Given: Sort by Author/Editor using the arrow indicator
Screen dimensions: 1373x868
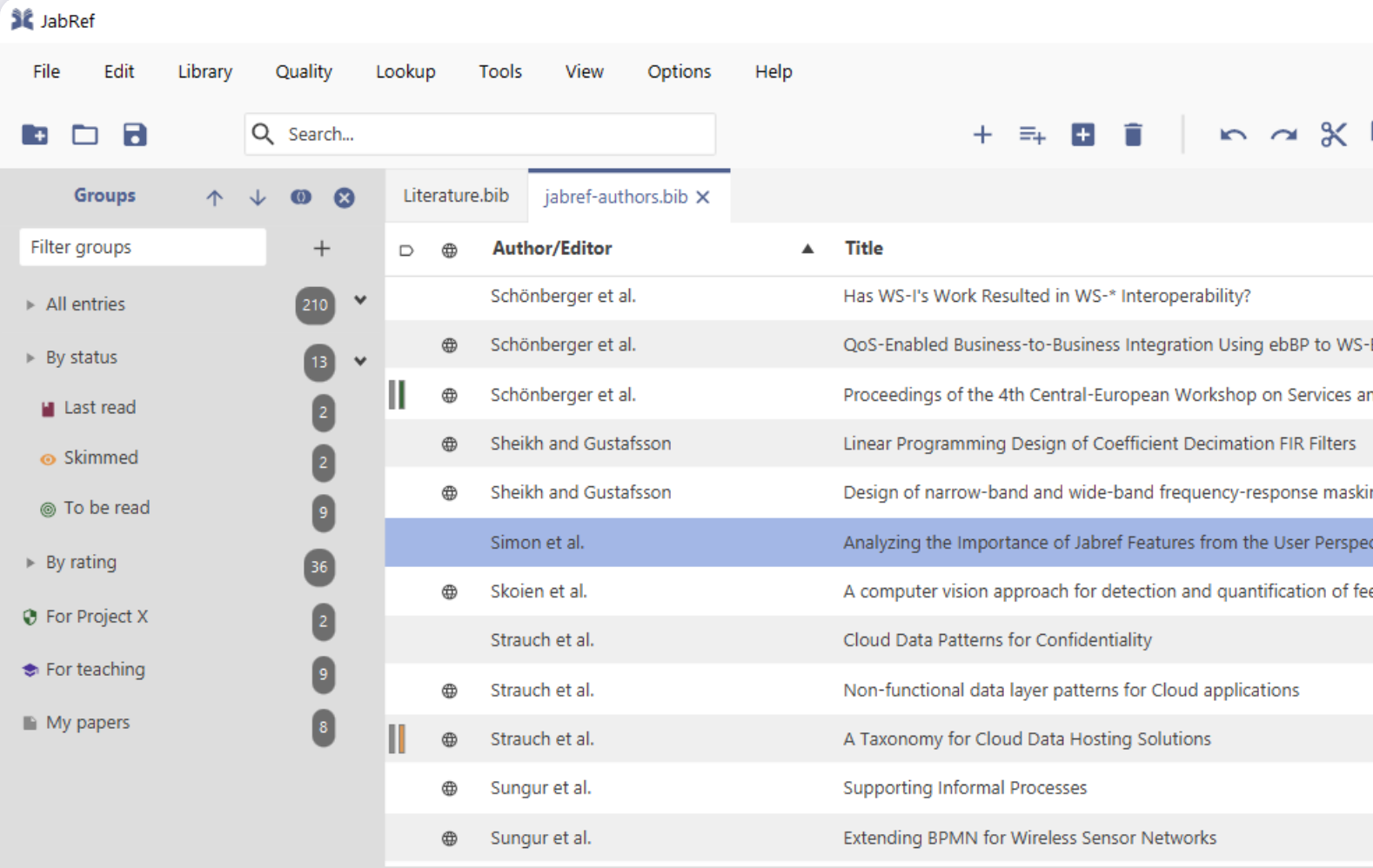Looking at the screenshot, I should (x=807, y=249).
